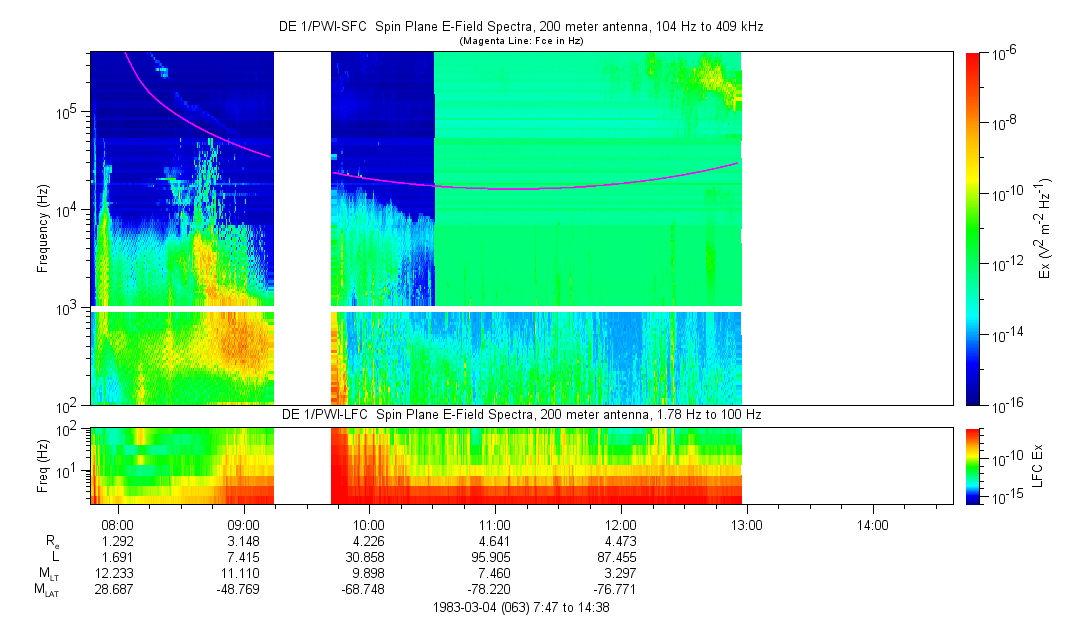Click the Ex spectral density colorbar
The height and width of the screenshot is (620, 1083).
tap(974, 229)
